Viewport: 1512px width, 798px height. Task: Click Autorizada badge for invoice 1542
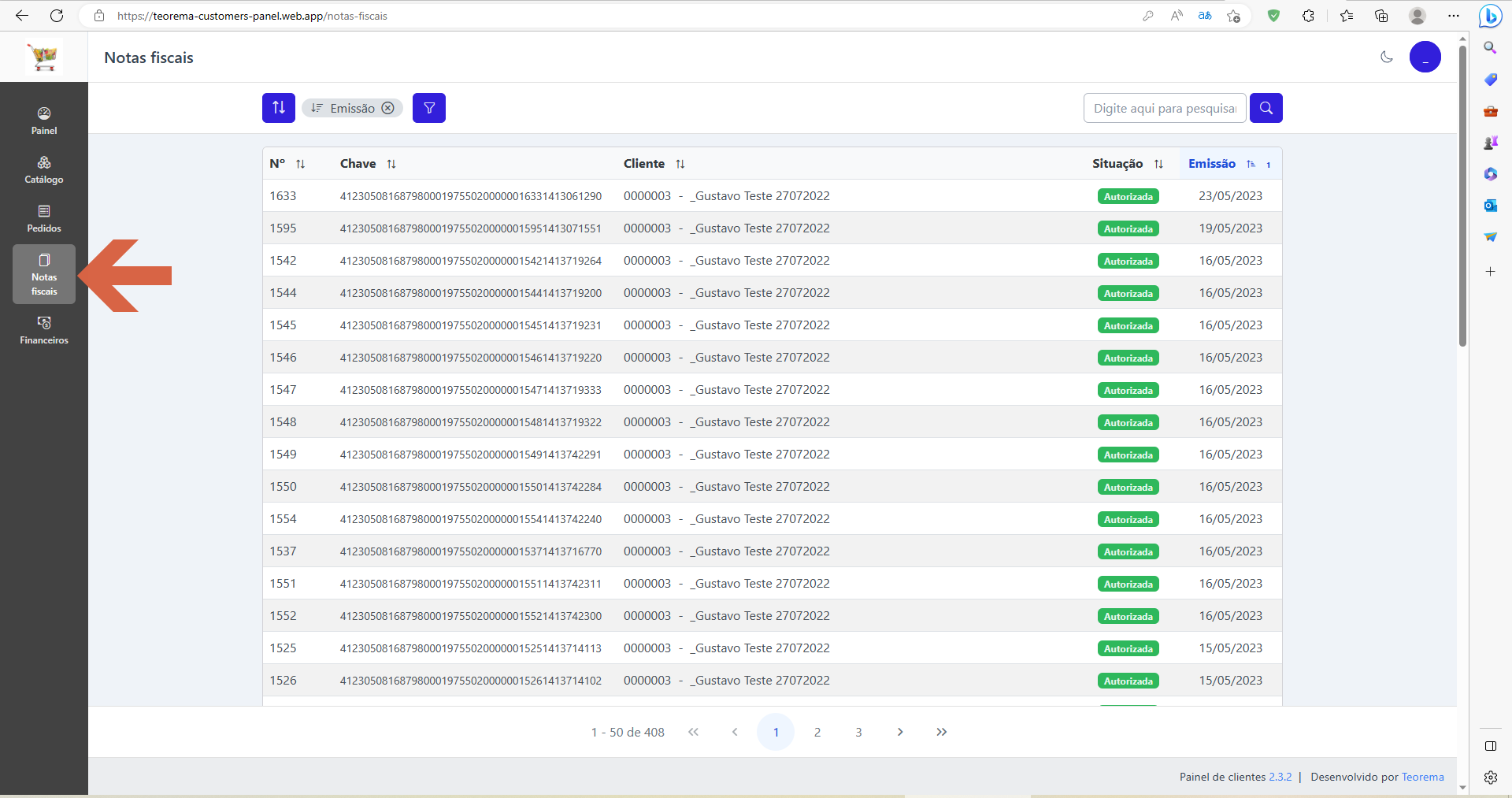click(x=1128, y=261)
